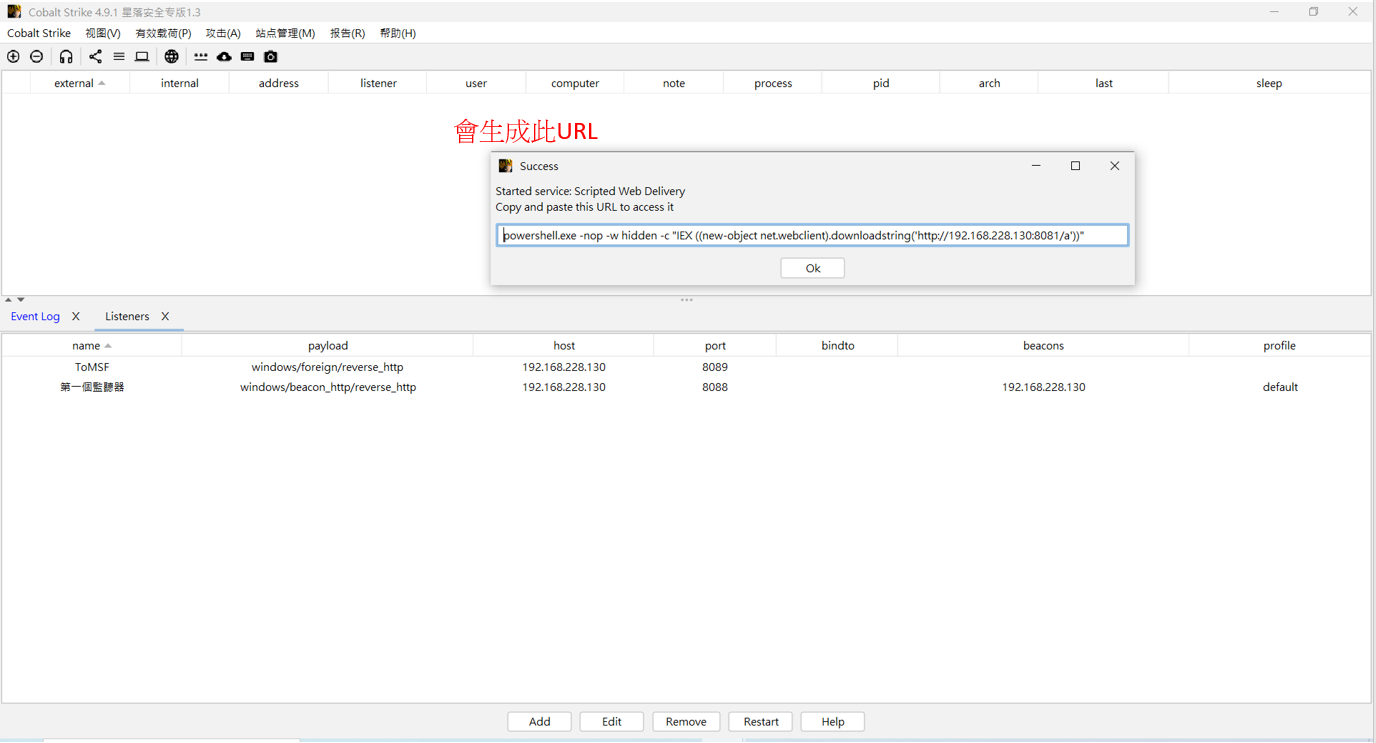Image resolution: width=1376 pixels, height=743 pixels.
Task: Sort sessions by sleep column
Action: (x=1269, y=83)
